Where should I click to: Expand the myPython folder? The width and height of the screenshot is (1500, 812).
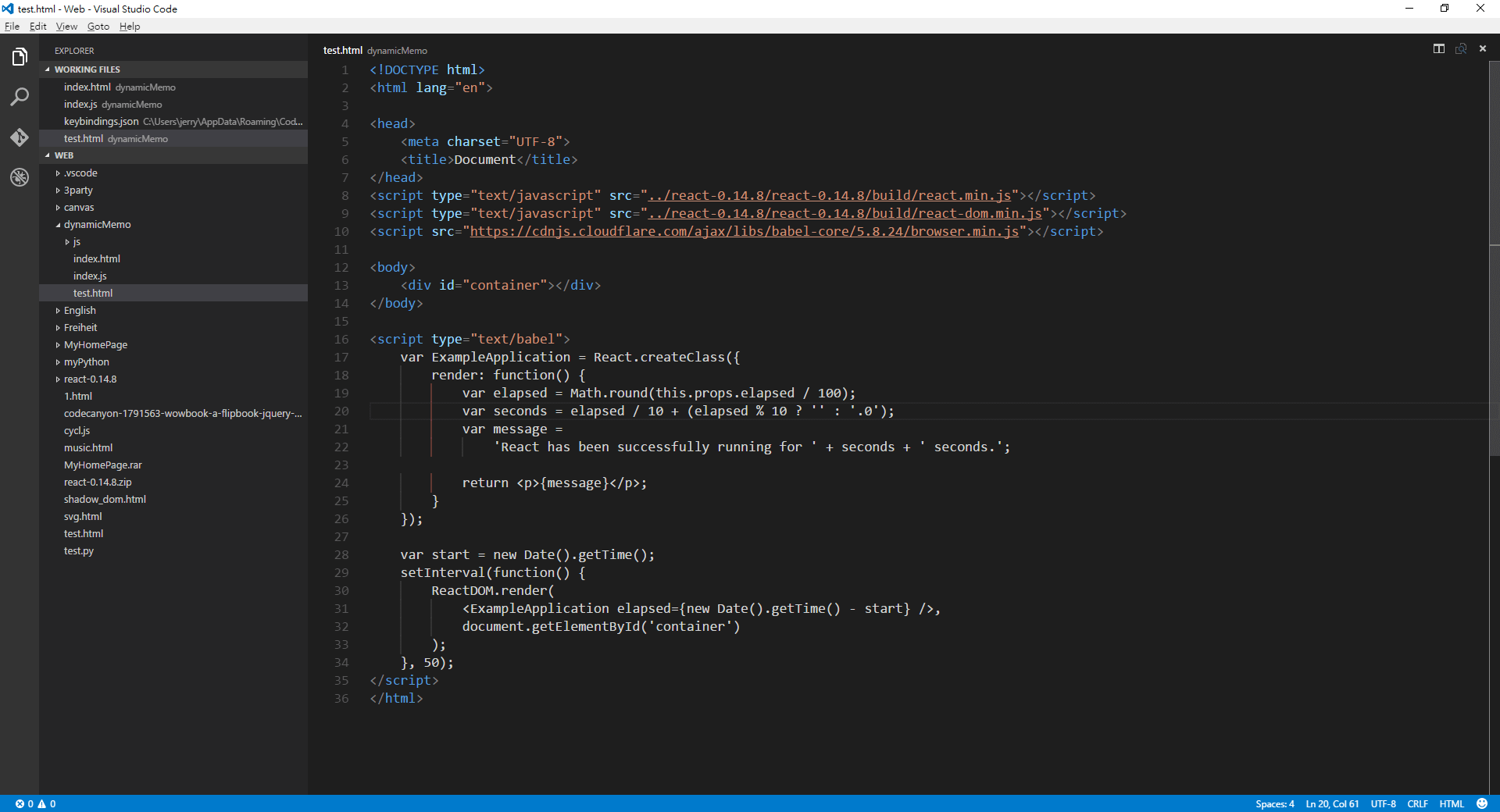click(173, 361)
